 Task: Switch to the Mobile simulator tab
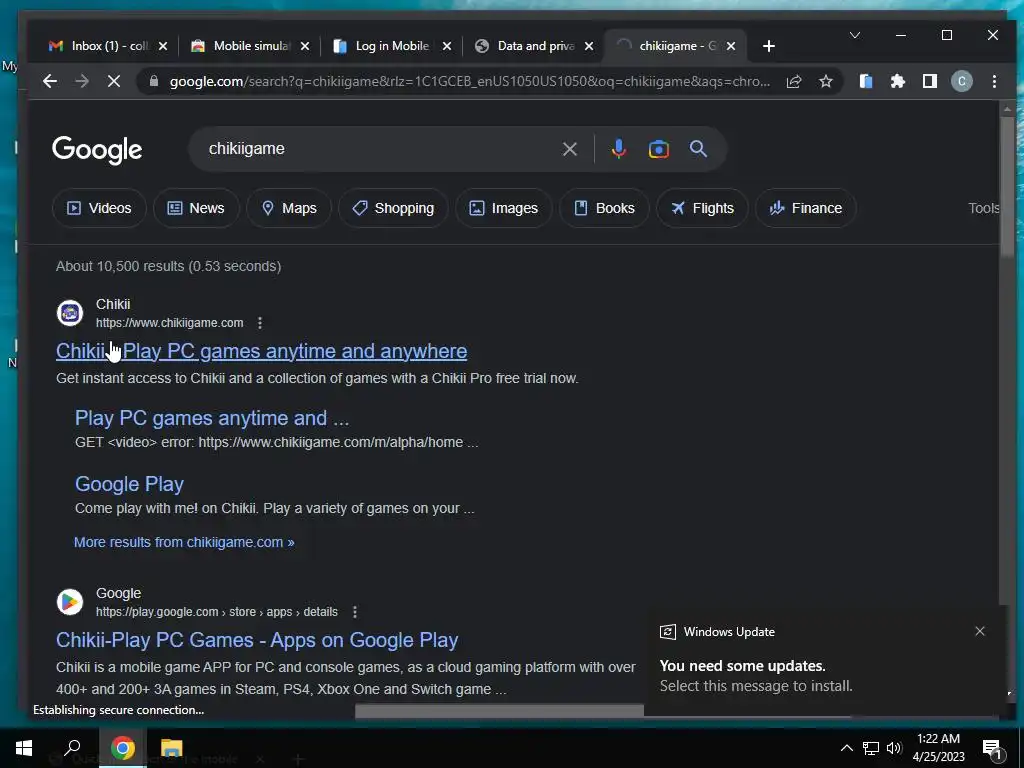[242, 46]
